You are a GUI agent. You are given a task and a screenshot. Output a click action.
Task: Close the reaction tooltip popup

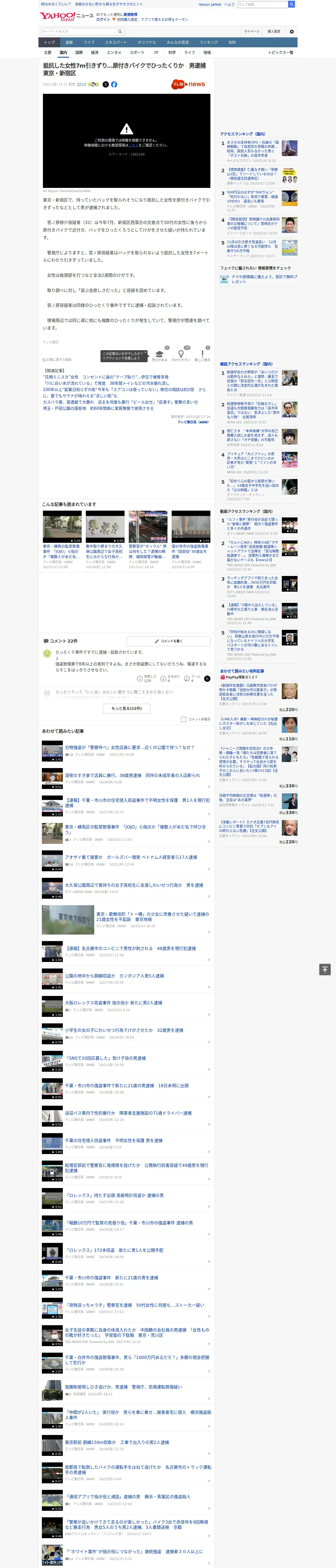point(146,353)
